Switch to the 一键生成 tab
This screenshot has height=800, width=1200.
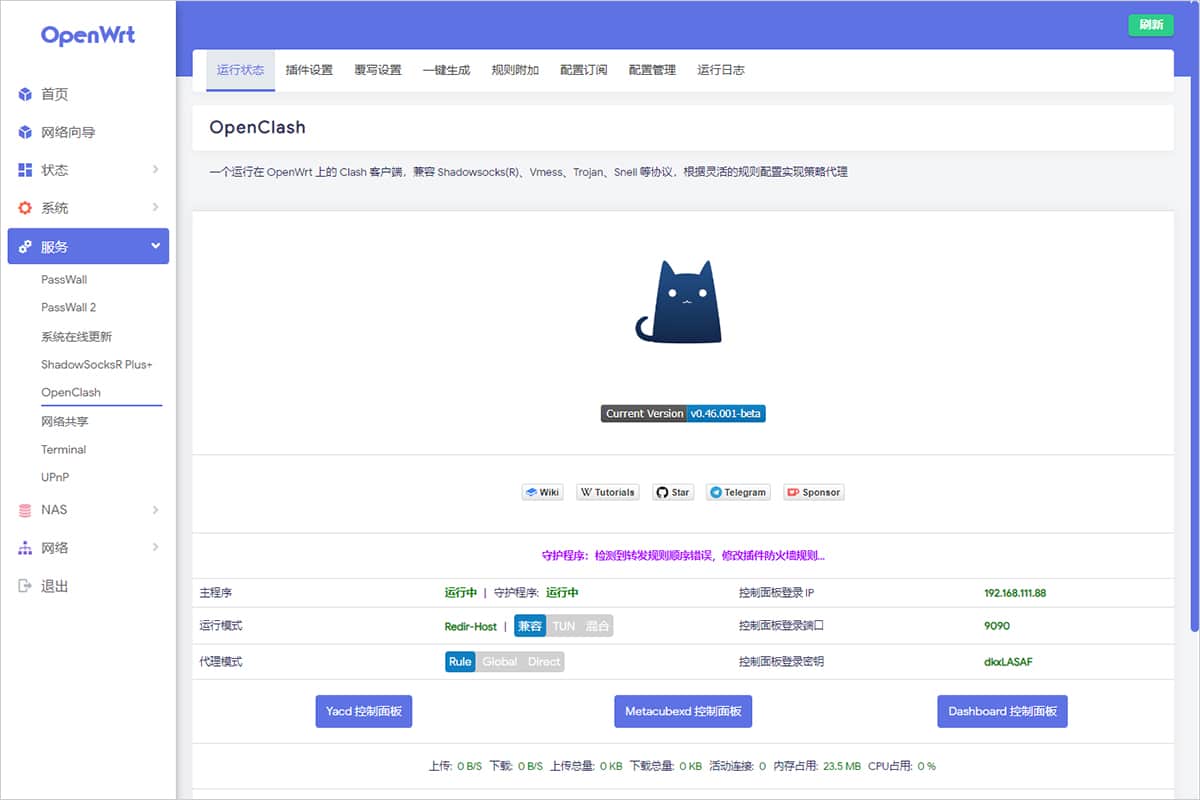point(446,70)
